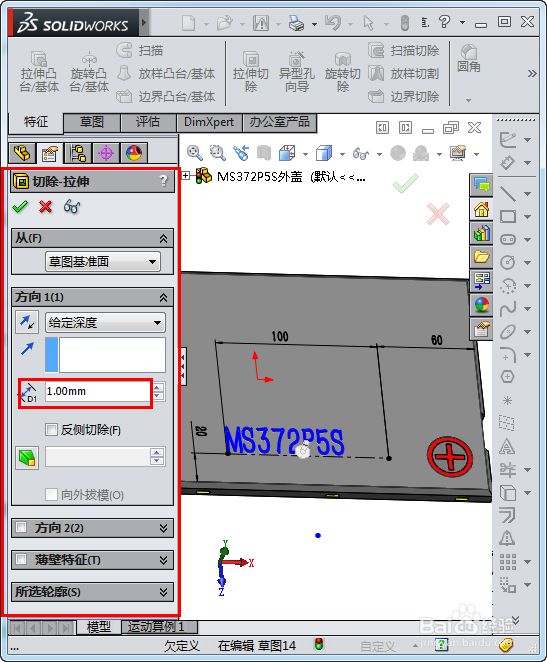Switch to the 模型 bottom tab
This screenshot has height=662, width=547.
pos(99,627)
